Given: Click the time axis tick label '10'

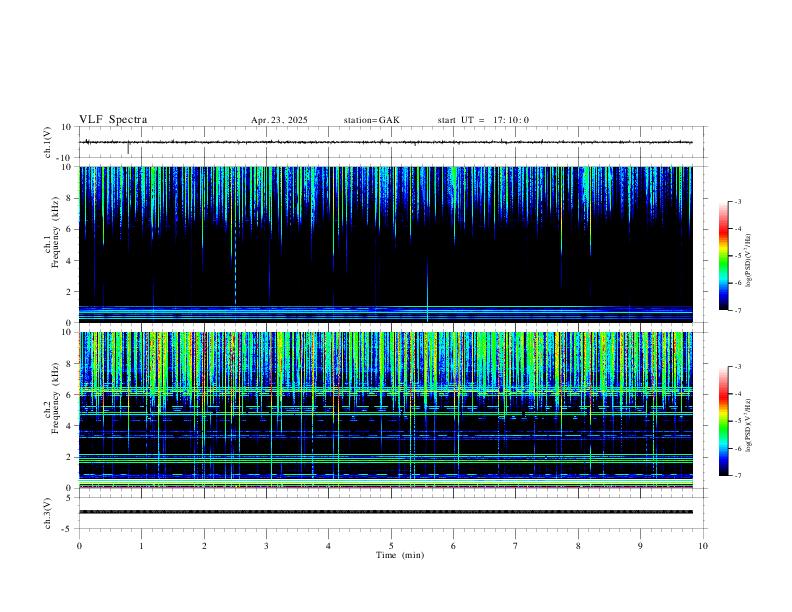Looking at the screenshot, I should click(703, 546).
